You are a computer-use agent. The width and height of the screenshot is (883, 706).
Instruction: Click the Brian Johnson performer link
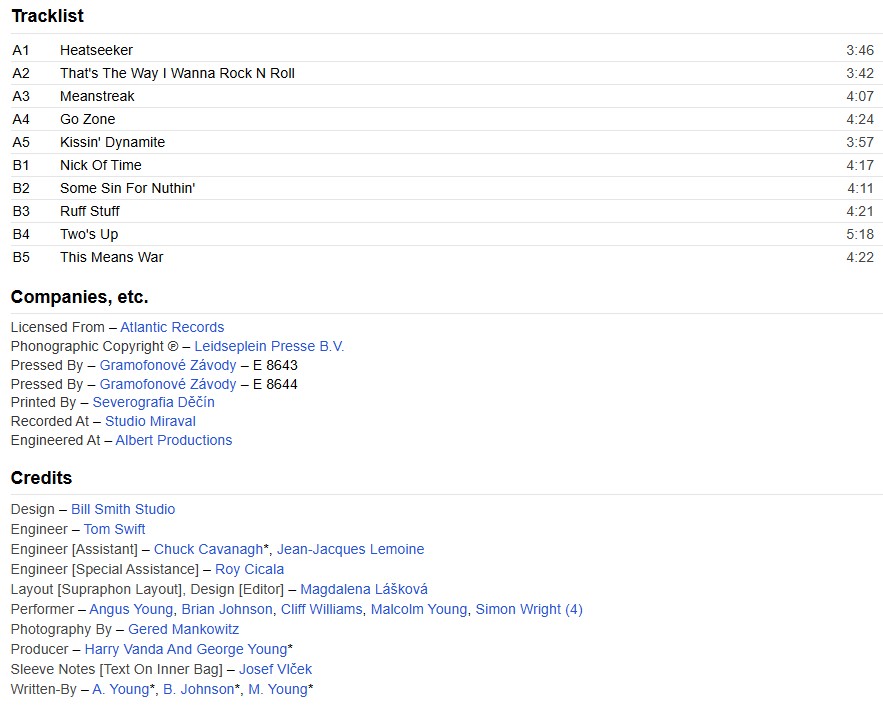pyautogui.click(x=227, y=609)
